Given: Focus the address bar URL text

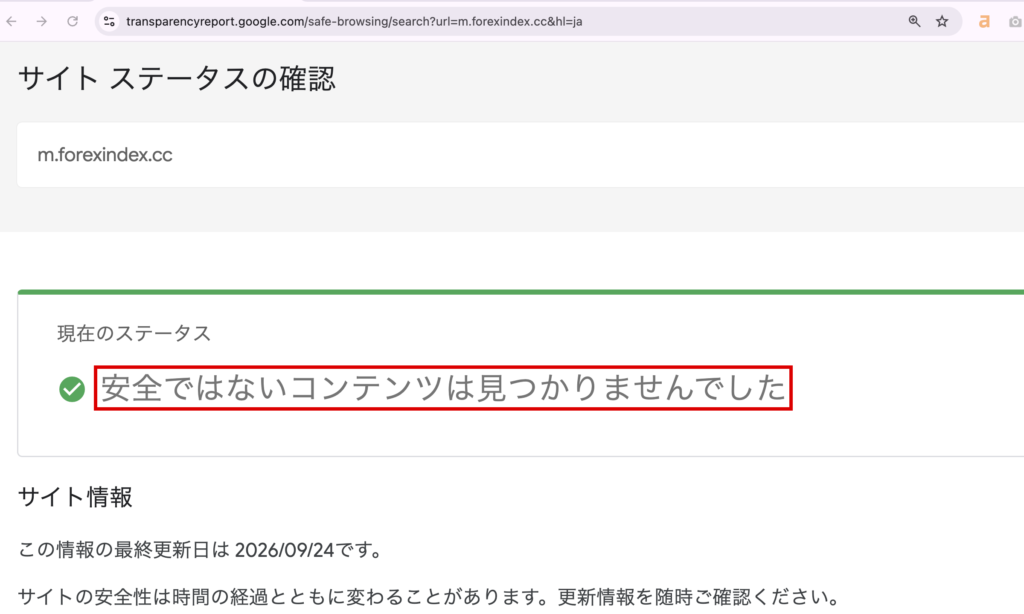Looking at the screenshot, I should 354,22.
